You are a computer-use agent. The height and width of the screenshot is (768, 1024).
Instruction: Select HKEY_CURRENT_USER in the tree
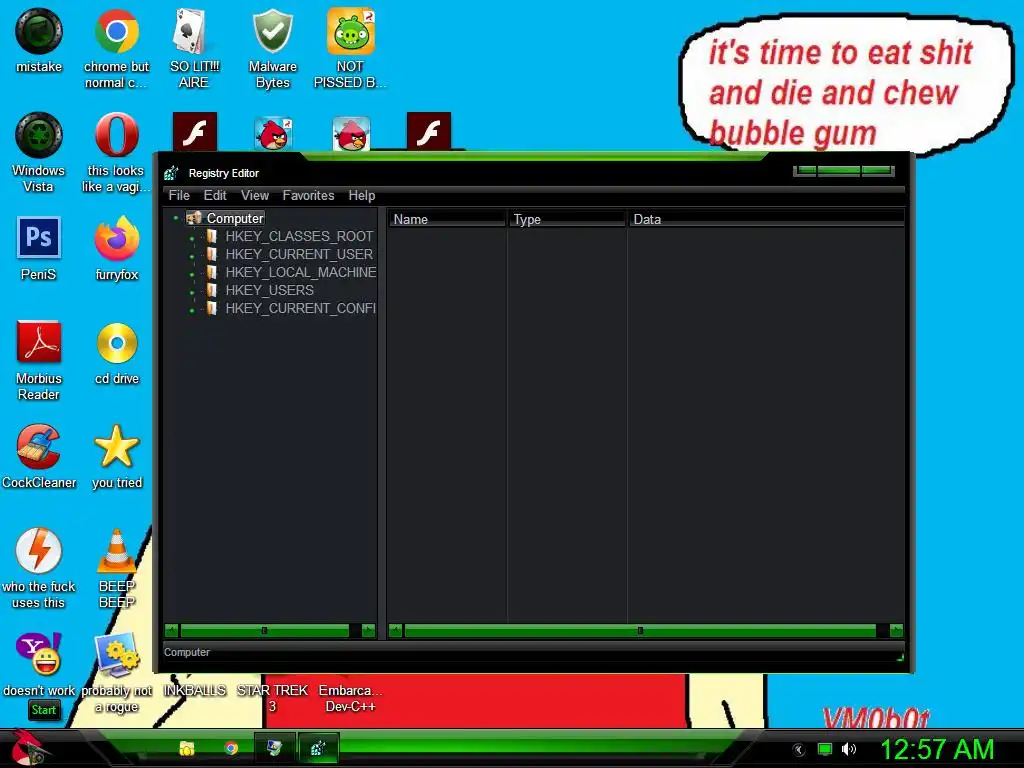pyautogui.click(x=299, y=254)
